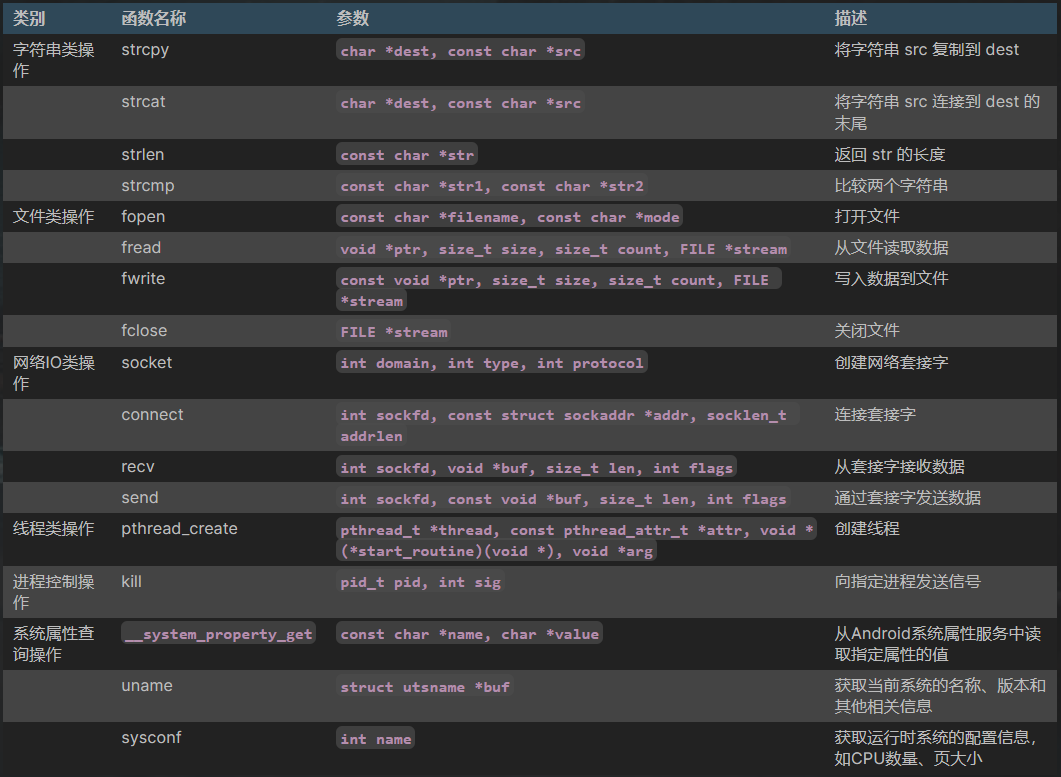Select the strcat function name
This screenshot has height=777, width=1061.
click(143, 102)
